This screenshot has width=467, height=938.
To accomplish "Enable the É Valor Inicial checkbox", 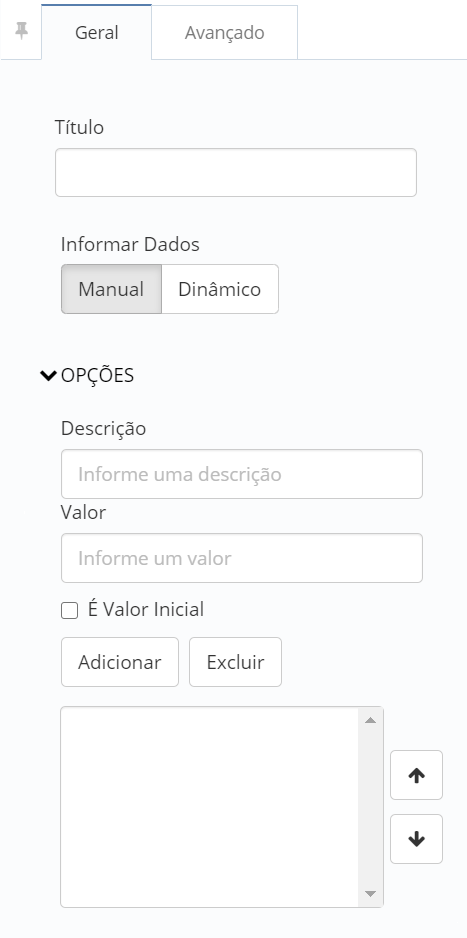I will tap(70, 611).
